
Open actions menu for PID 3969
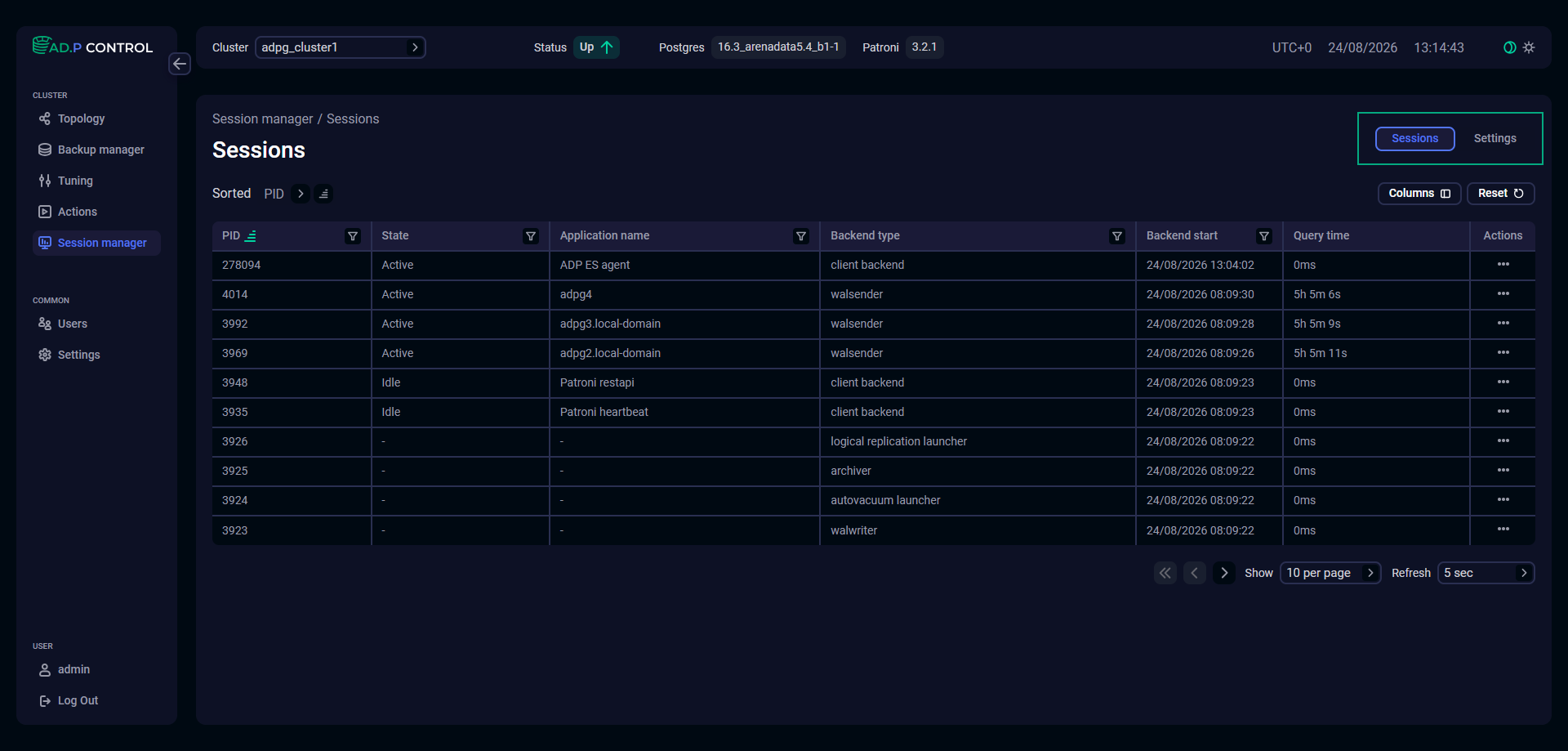[1503, 353]
